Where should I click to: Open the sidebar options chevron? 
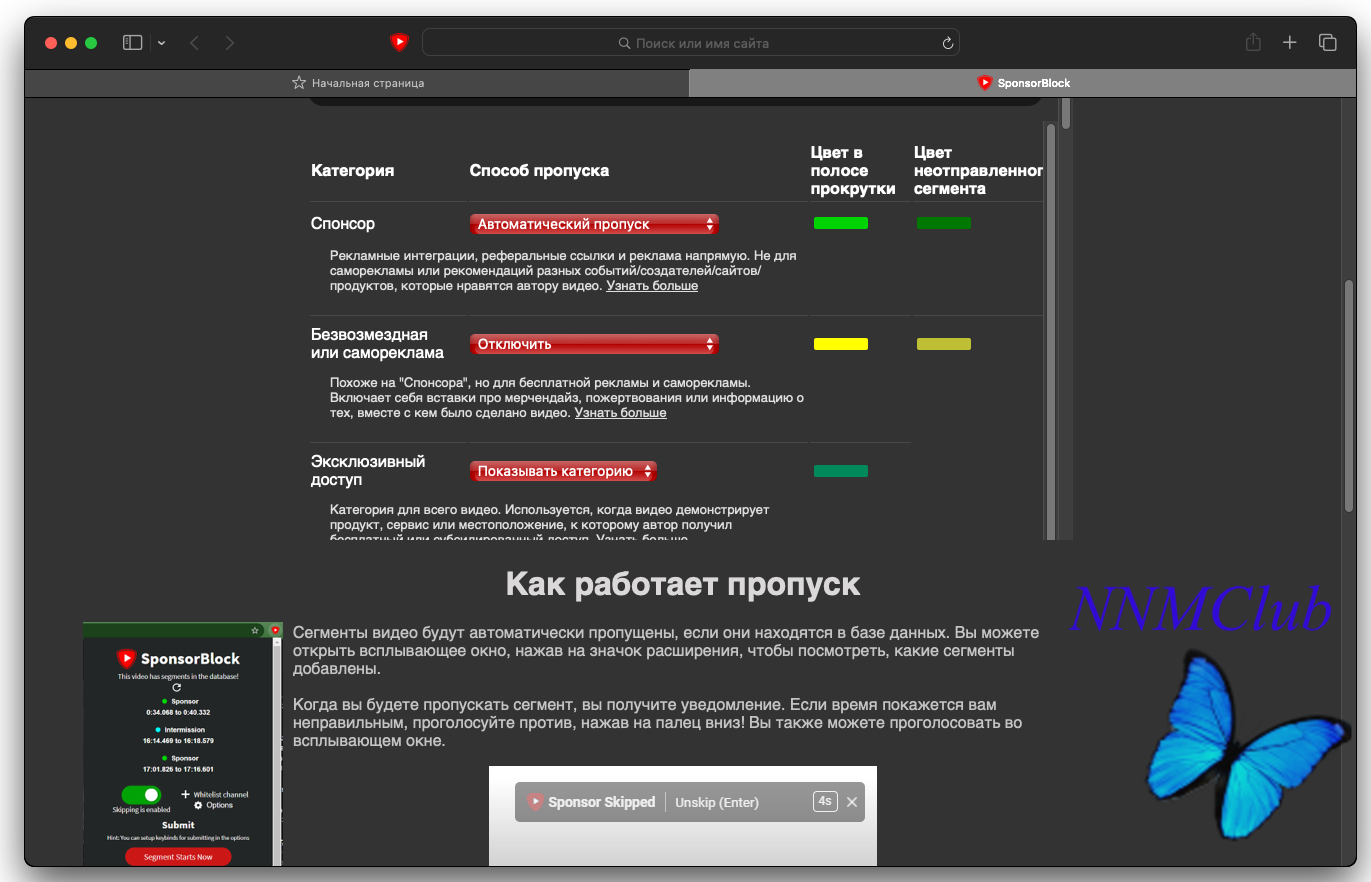162,43
